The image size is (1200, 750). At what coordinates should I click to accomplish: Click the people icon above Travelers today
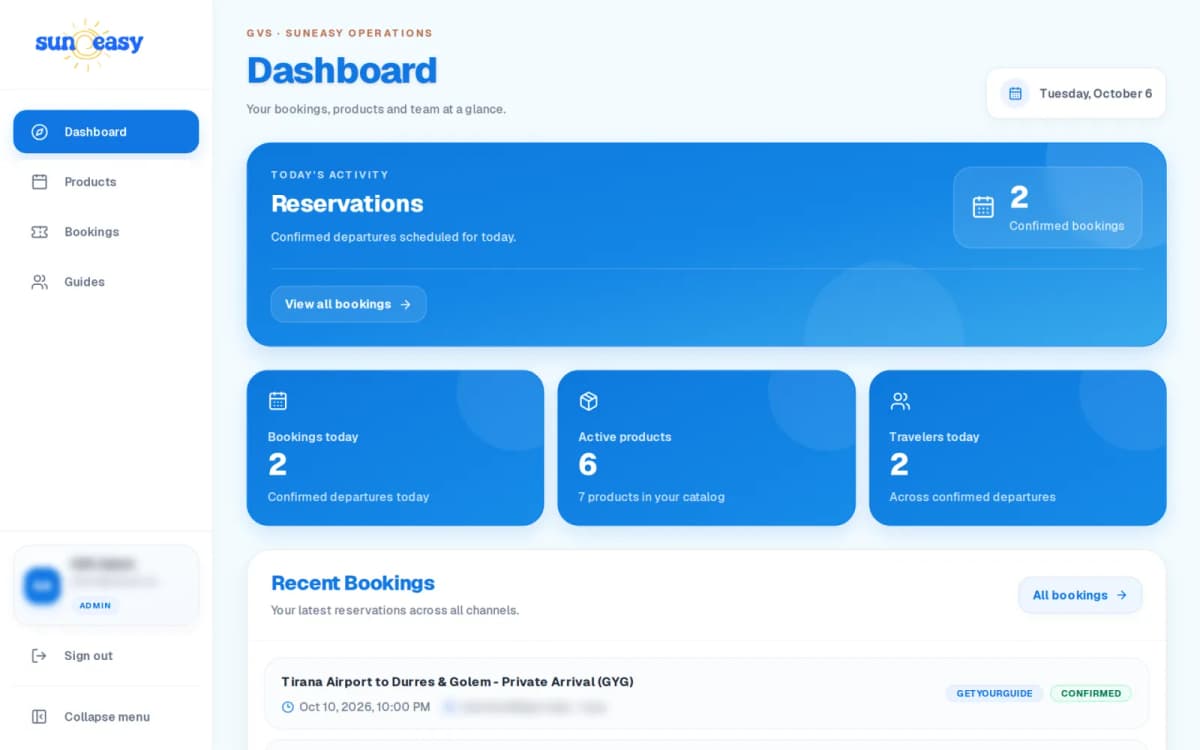pyautogui.click(x=900, y=401)
